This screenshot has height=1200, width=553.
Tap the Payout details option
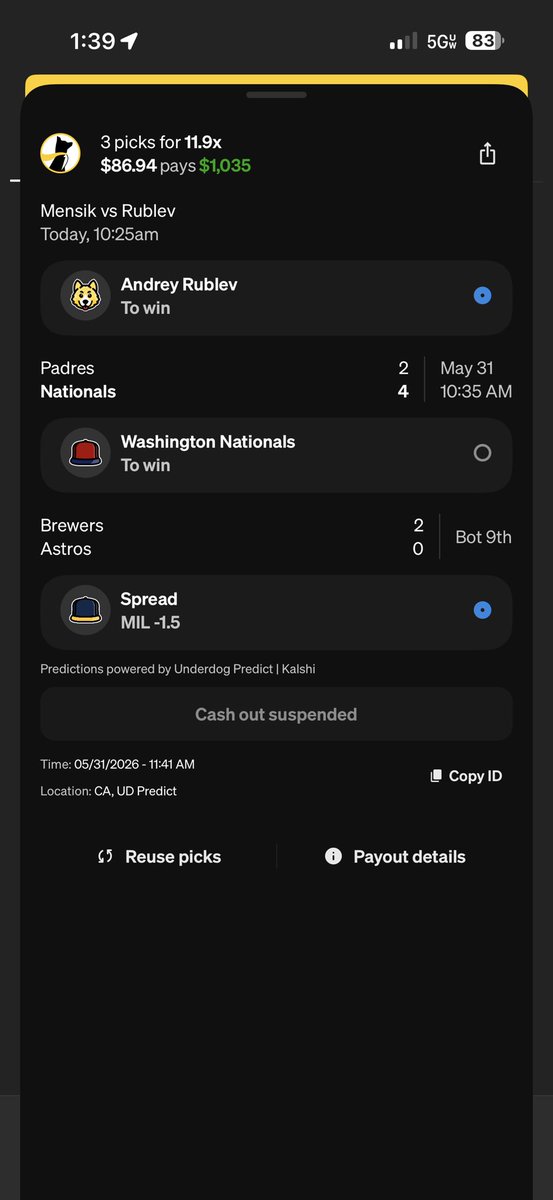point(396,857)
